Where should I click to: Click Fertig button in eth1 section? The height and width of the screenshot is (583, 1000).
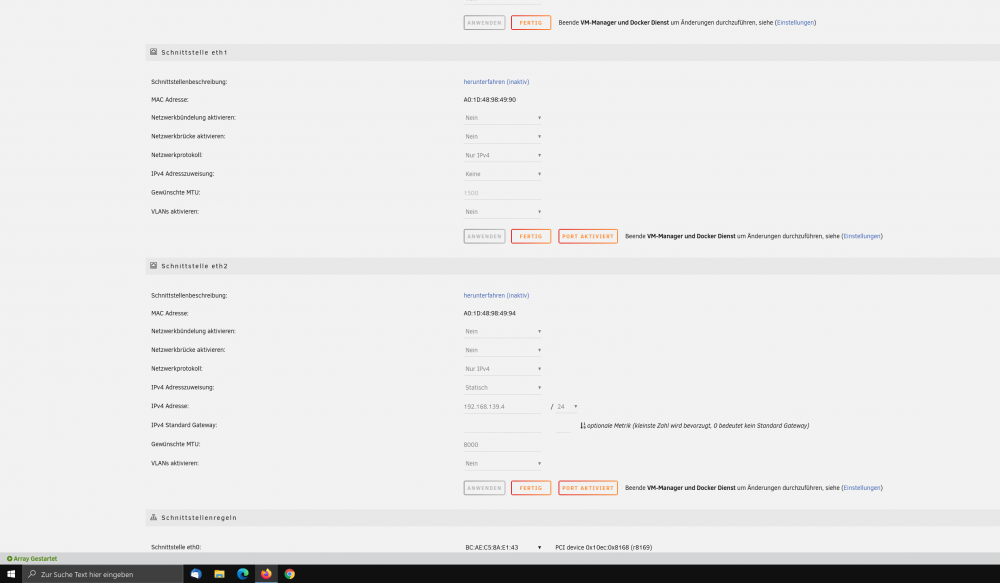tap(531, 236)
